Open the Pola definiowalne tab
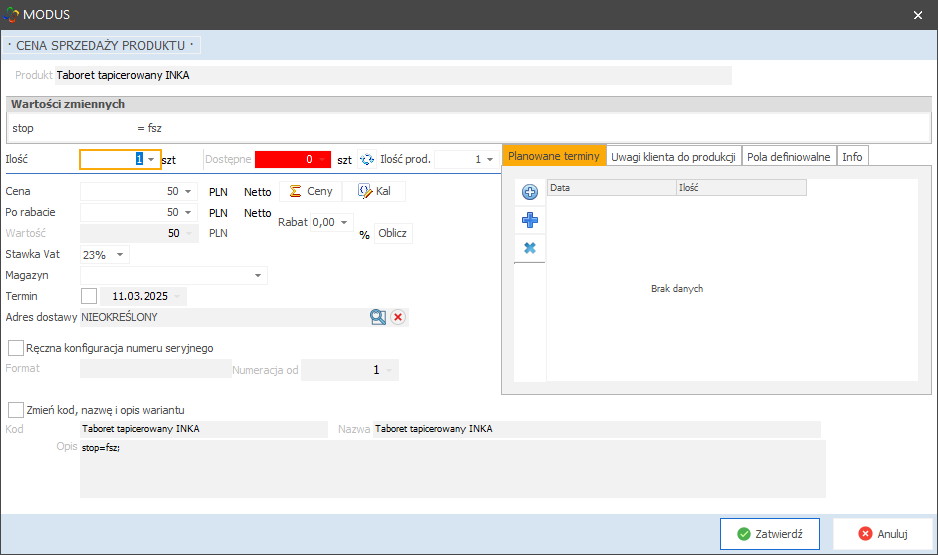 (789, 156)
